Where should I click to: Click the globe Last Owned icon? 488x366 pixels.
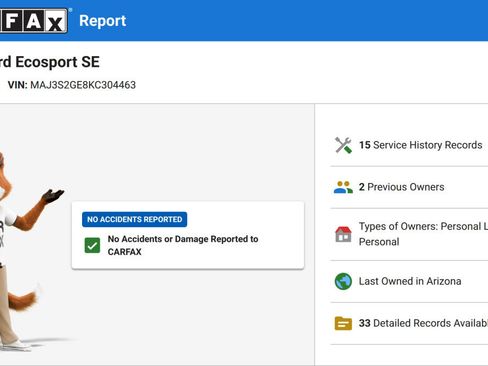pyautogui.click(x=343, y=281)
